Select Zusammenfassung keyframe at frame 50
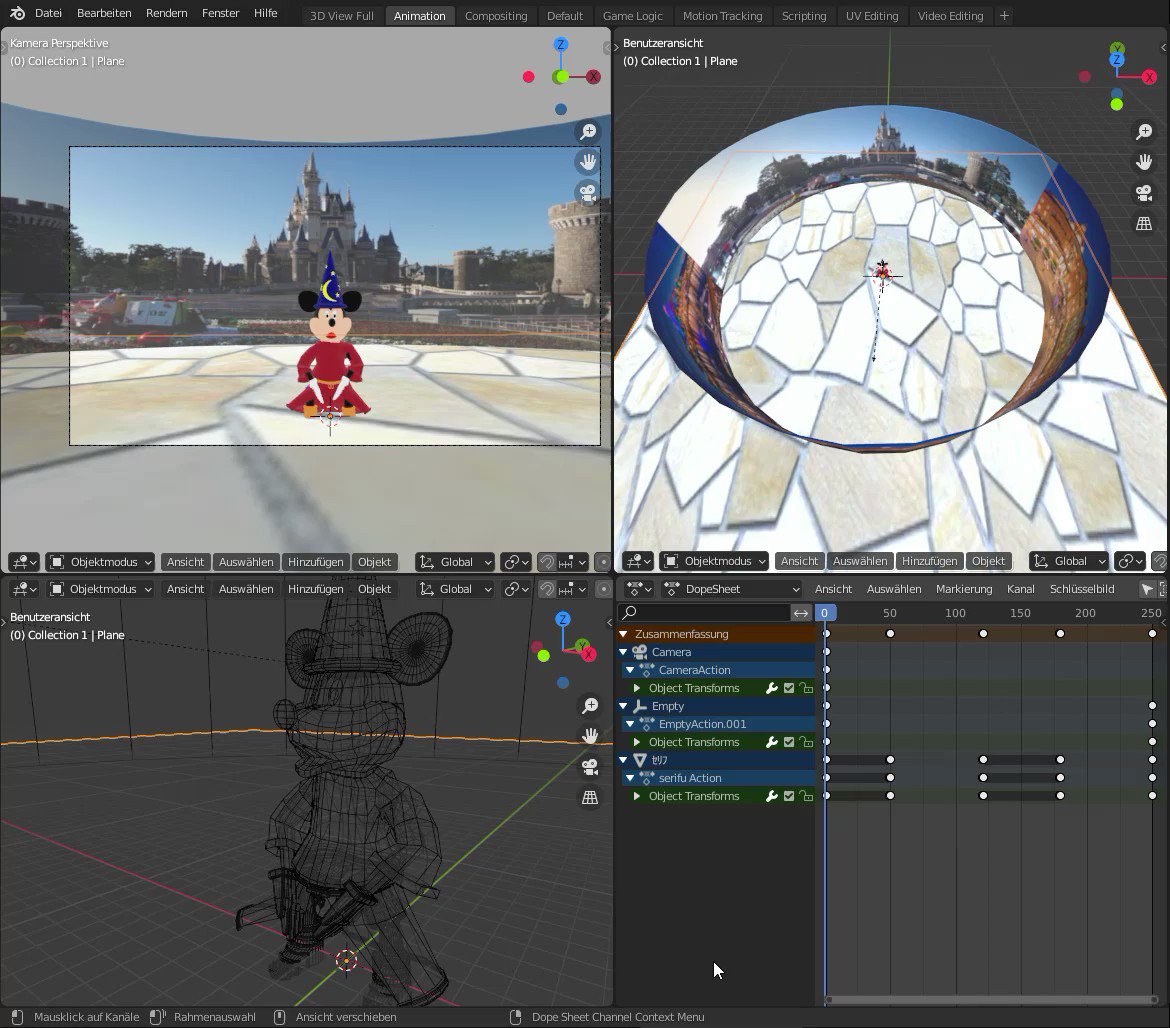 tap(890, 634)
